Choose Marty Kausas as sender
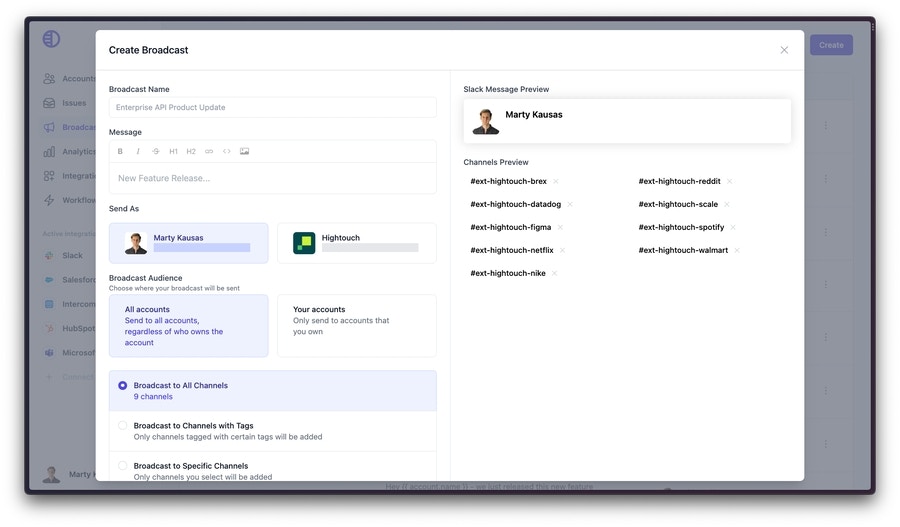This screenshot has height=527, width=900. 188,243
